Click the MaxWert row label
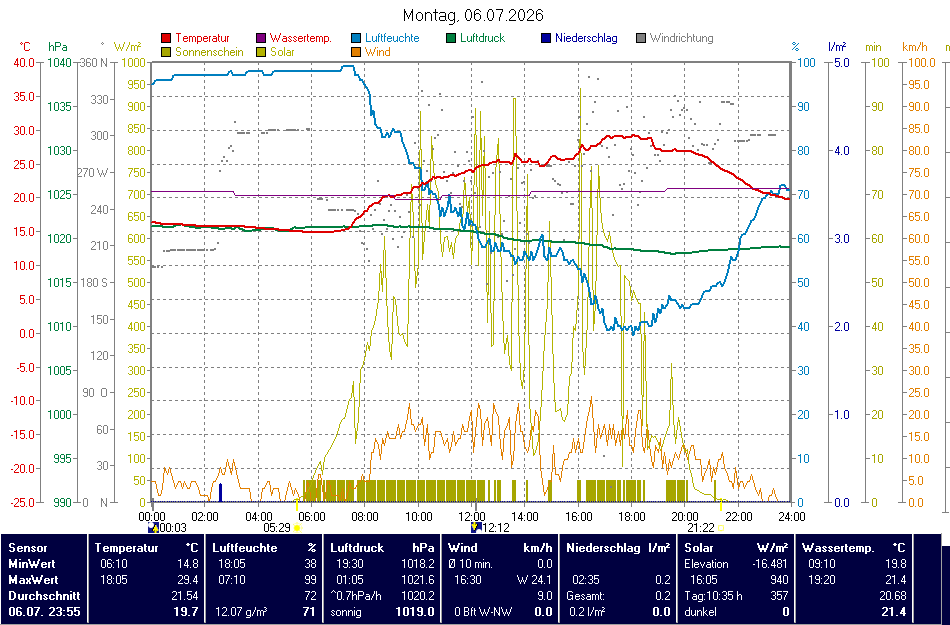Viewport: 950px width, 625px height. point(34,580)
